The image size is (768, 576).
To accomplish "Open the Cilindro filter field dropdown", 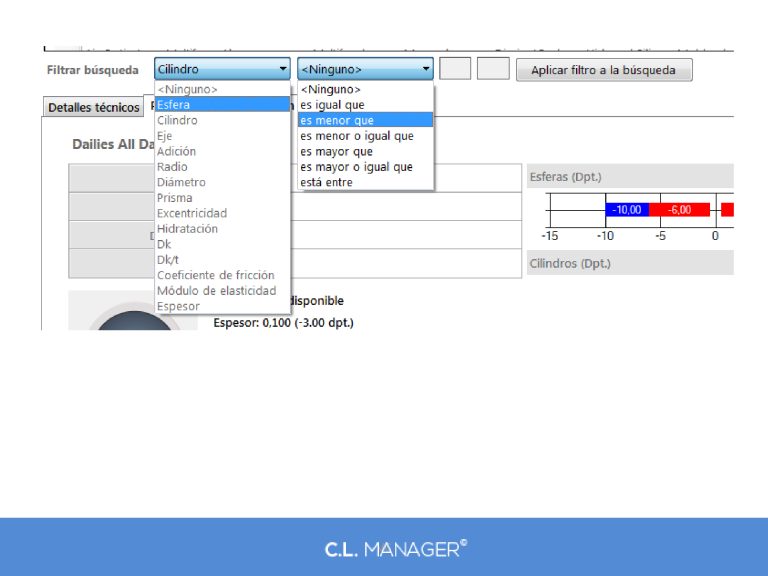I will click(222, 70).
